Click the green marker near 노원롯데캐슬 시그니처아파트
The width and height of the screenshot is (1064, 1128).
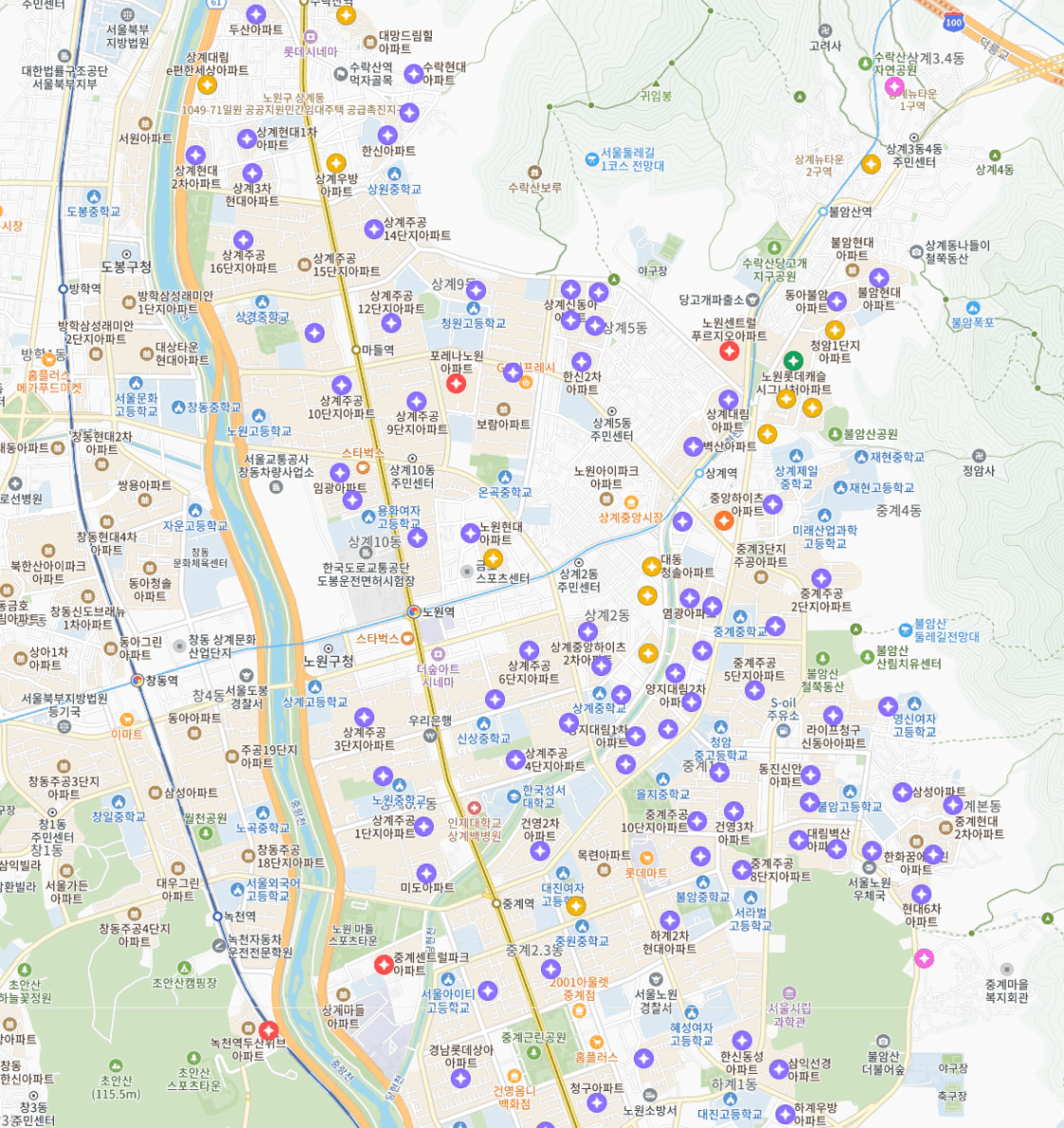(x=793, y=361)
